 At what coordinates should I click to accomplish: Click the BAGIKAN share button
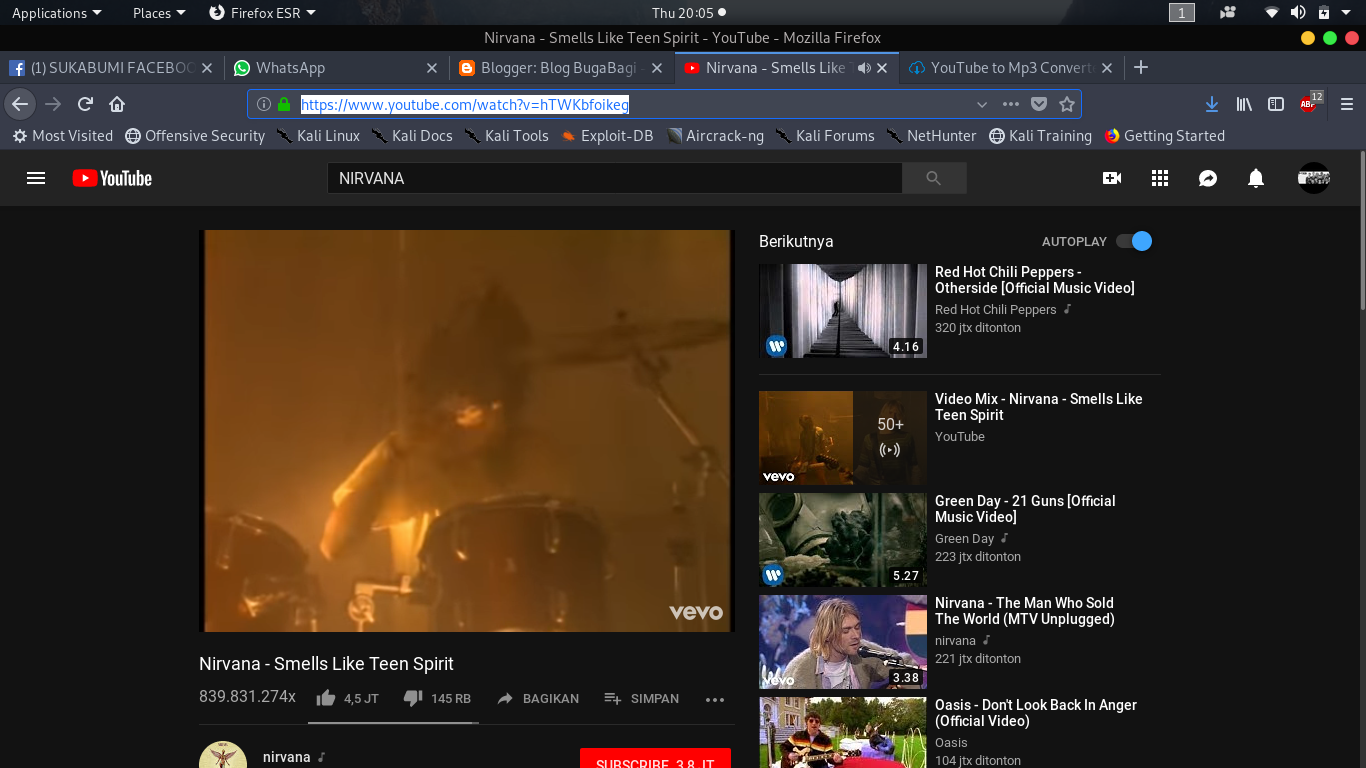(538, 698)
